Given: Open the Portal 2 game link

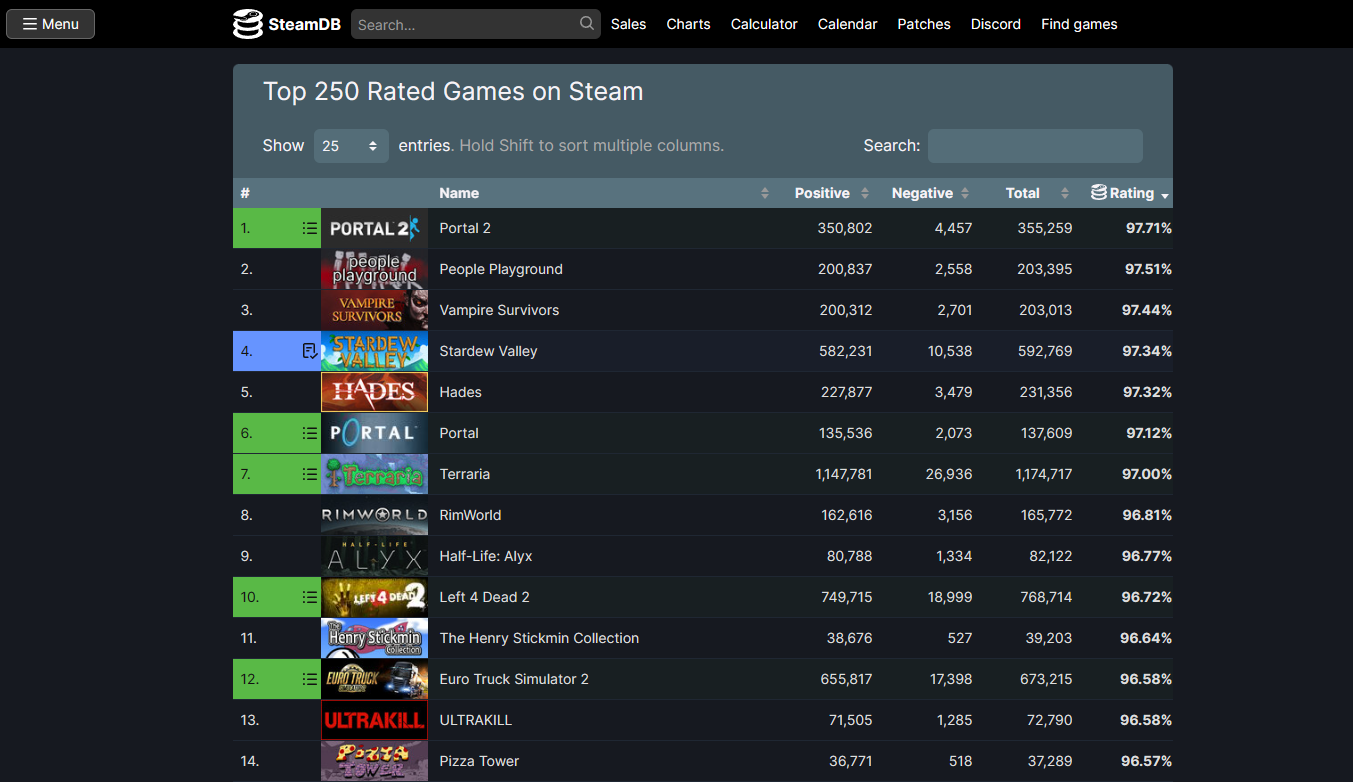Looking at the screenshot, I should point(465,228).
